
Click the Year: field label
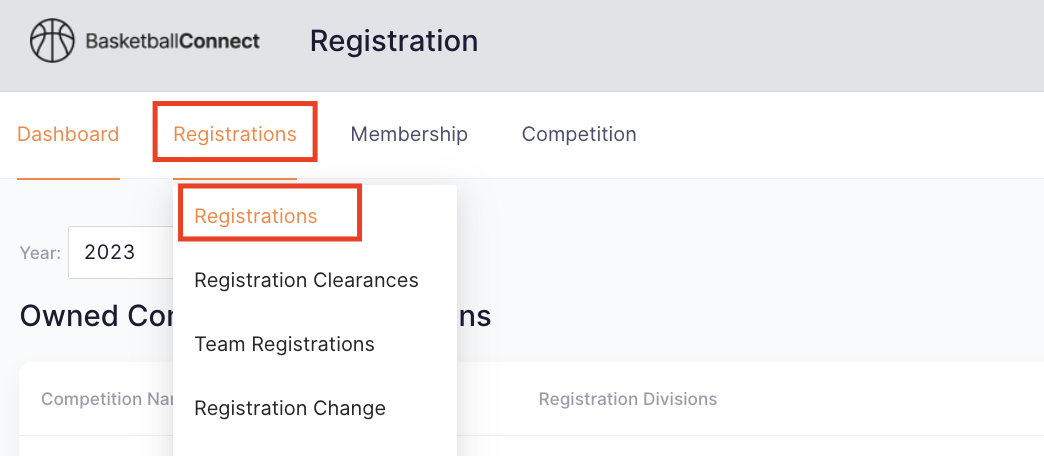pyautogui.click(x=40, y=253)
